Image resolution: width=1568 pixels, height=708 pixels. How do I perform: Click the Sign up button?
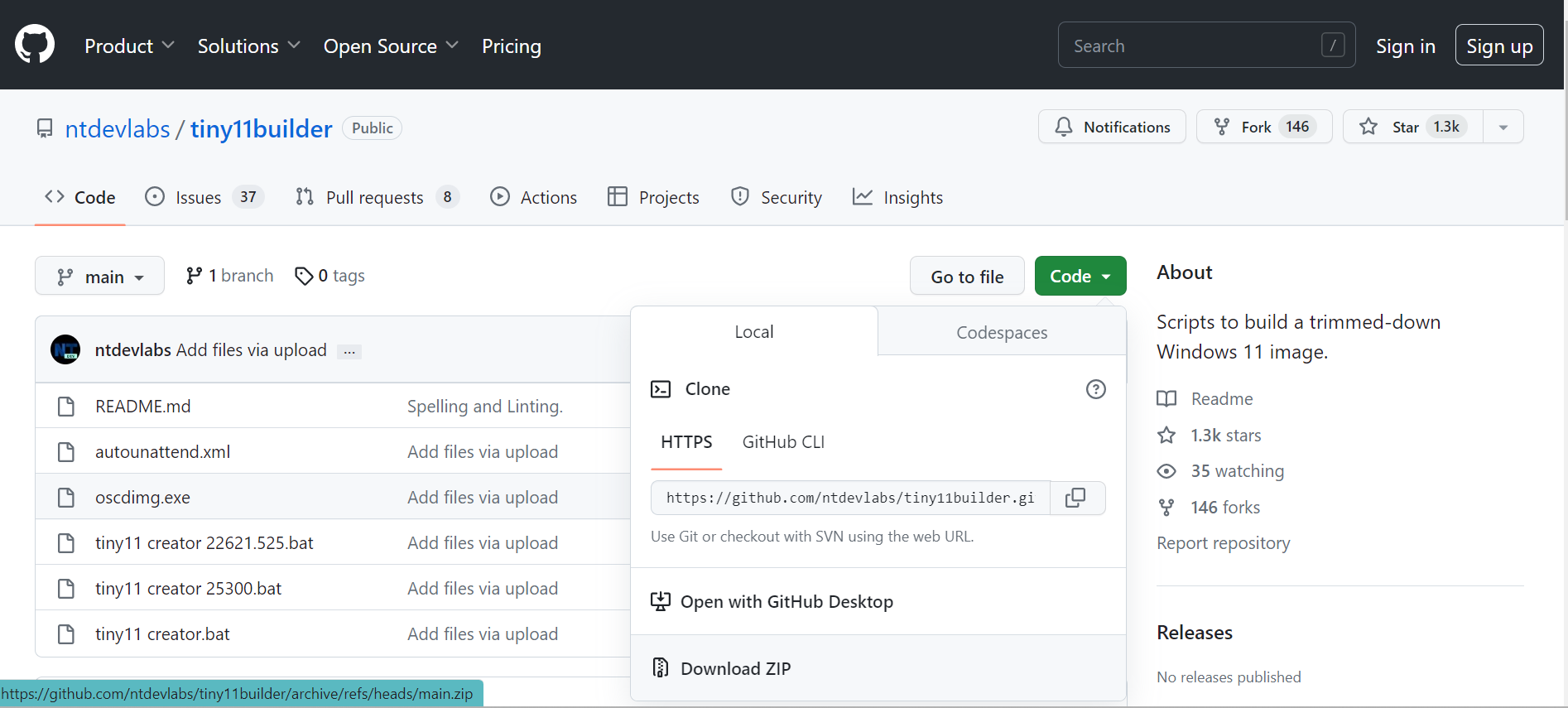coord(1499,46)
